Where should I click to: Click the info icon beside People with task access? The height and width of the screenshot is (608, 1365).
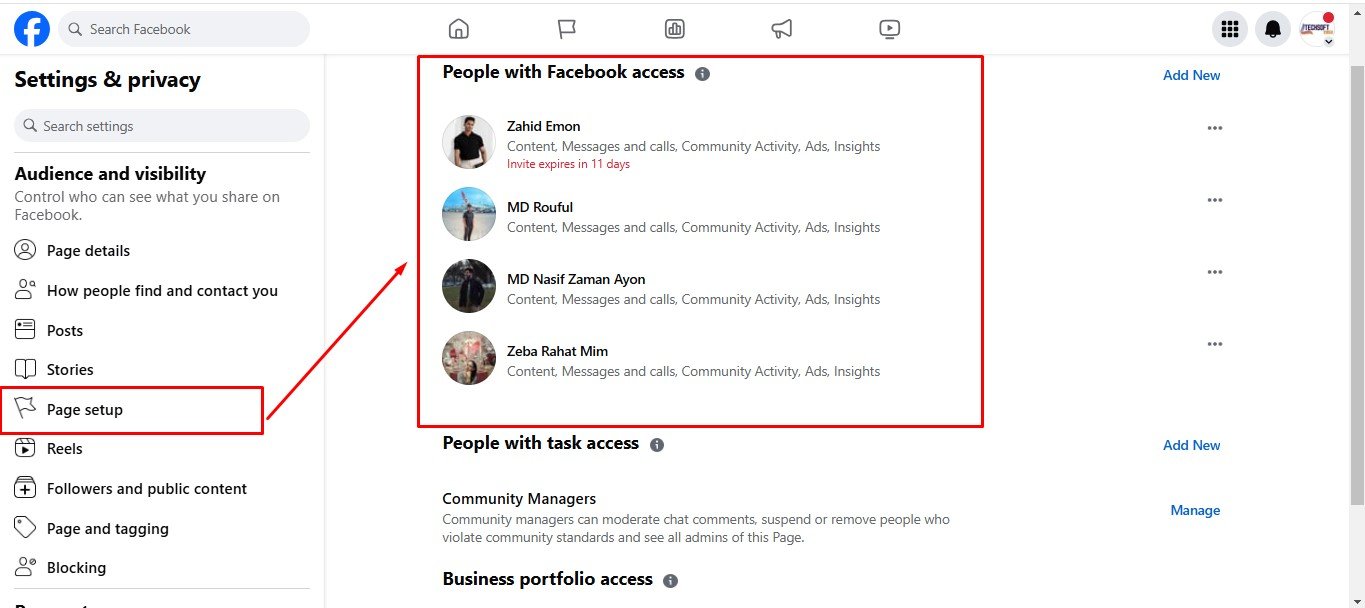click(x=657, y=445)
